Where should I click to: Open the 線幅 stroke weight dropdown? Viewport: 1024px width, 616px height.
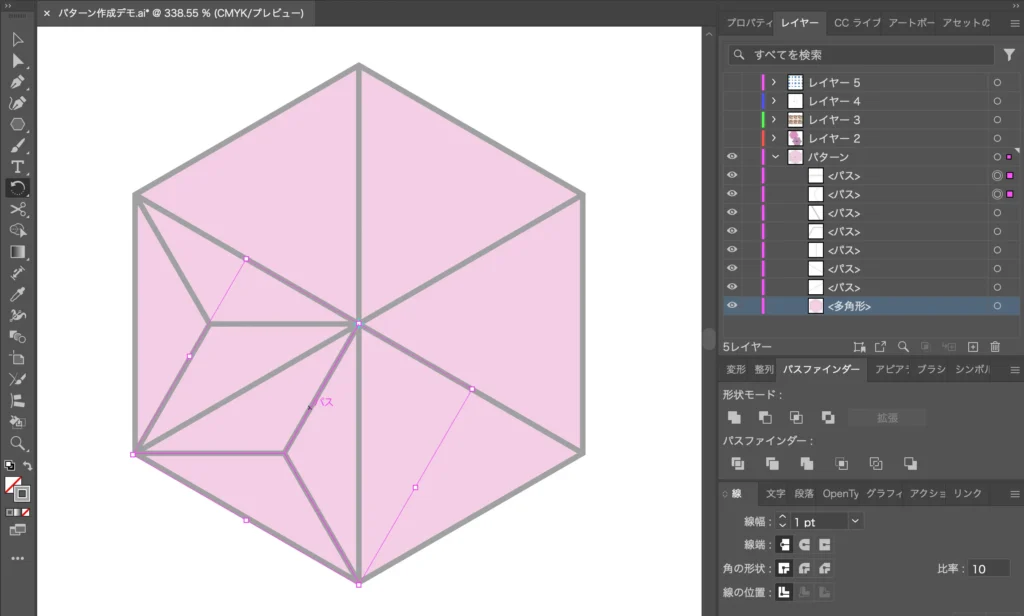pos(855,521)
